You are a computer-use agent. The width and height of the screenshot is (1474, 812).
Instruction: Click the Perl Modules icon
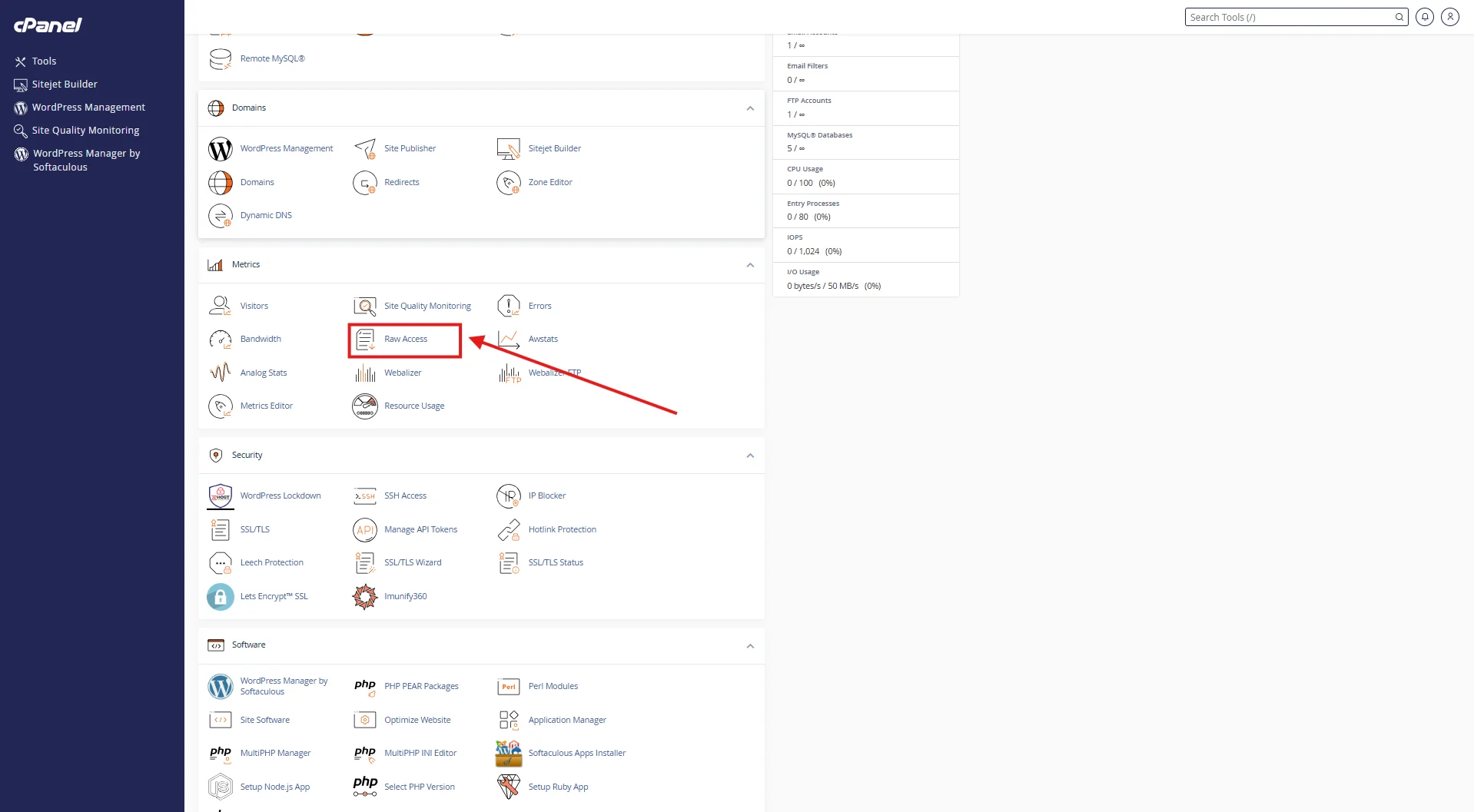point(509,686)
